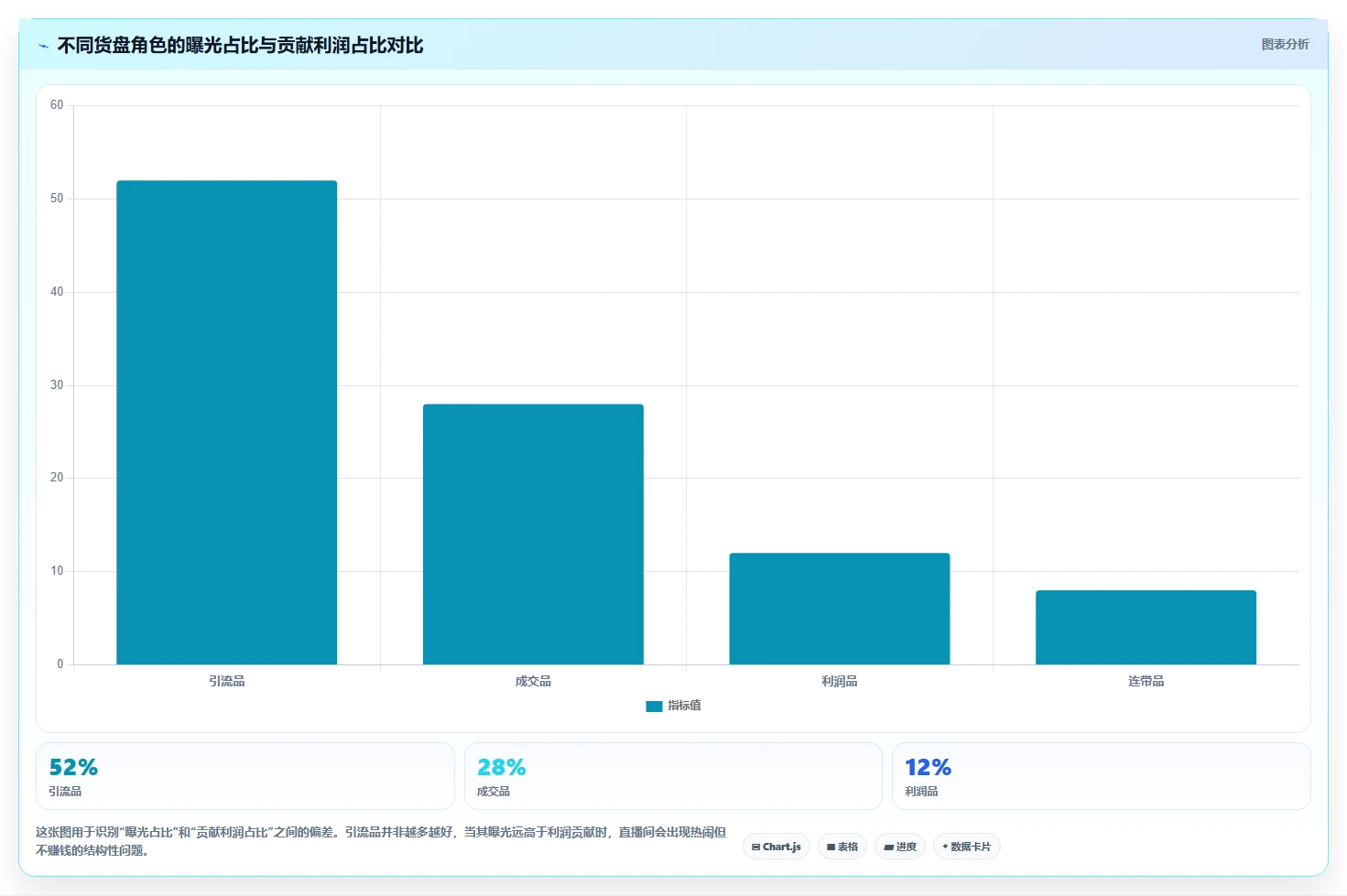The height and width of the screenshot is (896, 1347).
Task: Click the 指标值 legend label text
Action: coord(684,706)
